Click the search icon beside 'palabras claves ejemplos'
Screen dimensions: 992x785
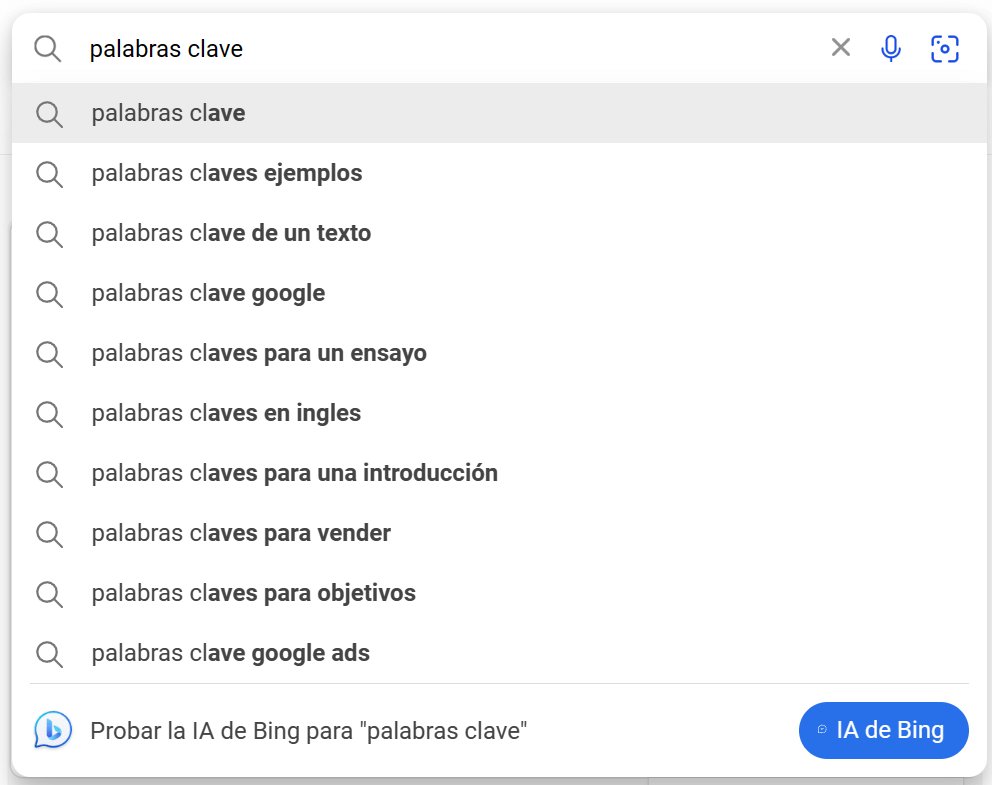[x=49, y=174]
